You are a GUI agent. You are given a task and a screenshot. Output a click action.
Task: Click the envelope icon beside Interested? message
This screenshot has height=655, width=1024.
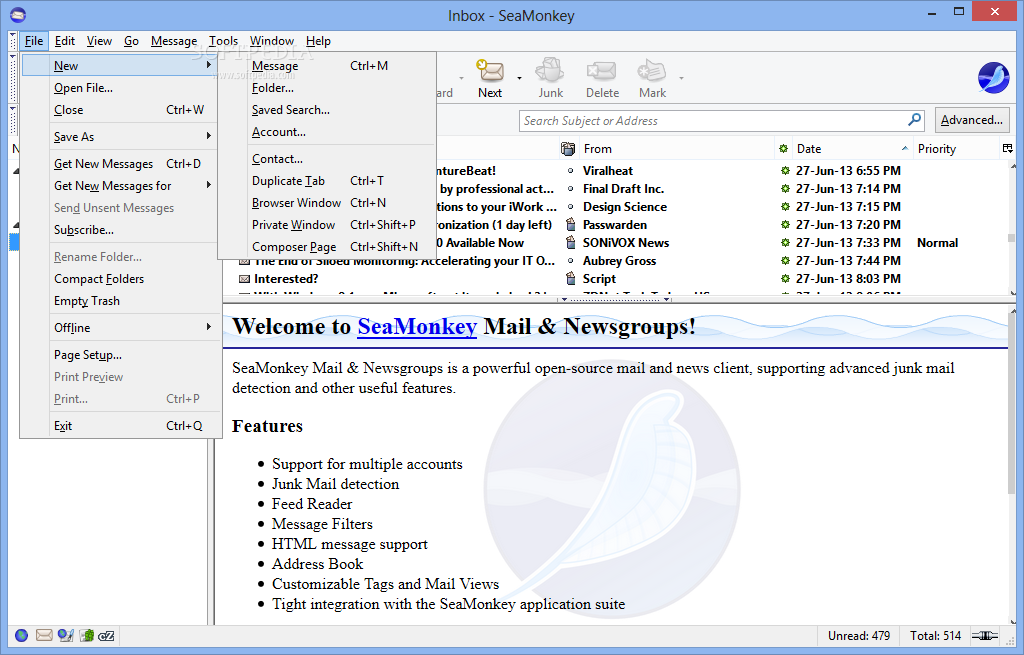244,279
